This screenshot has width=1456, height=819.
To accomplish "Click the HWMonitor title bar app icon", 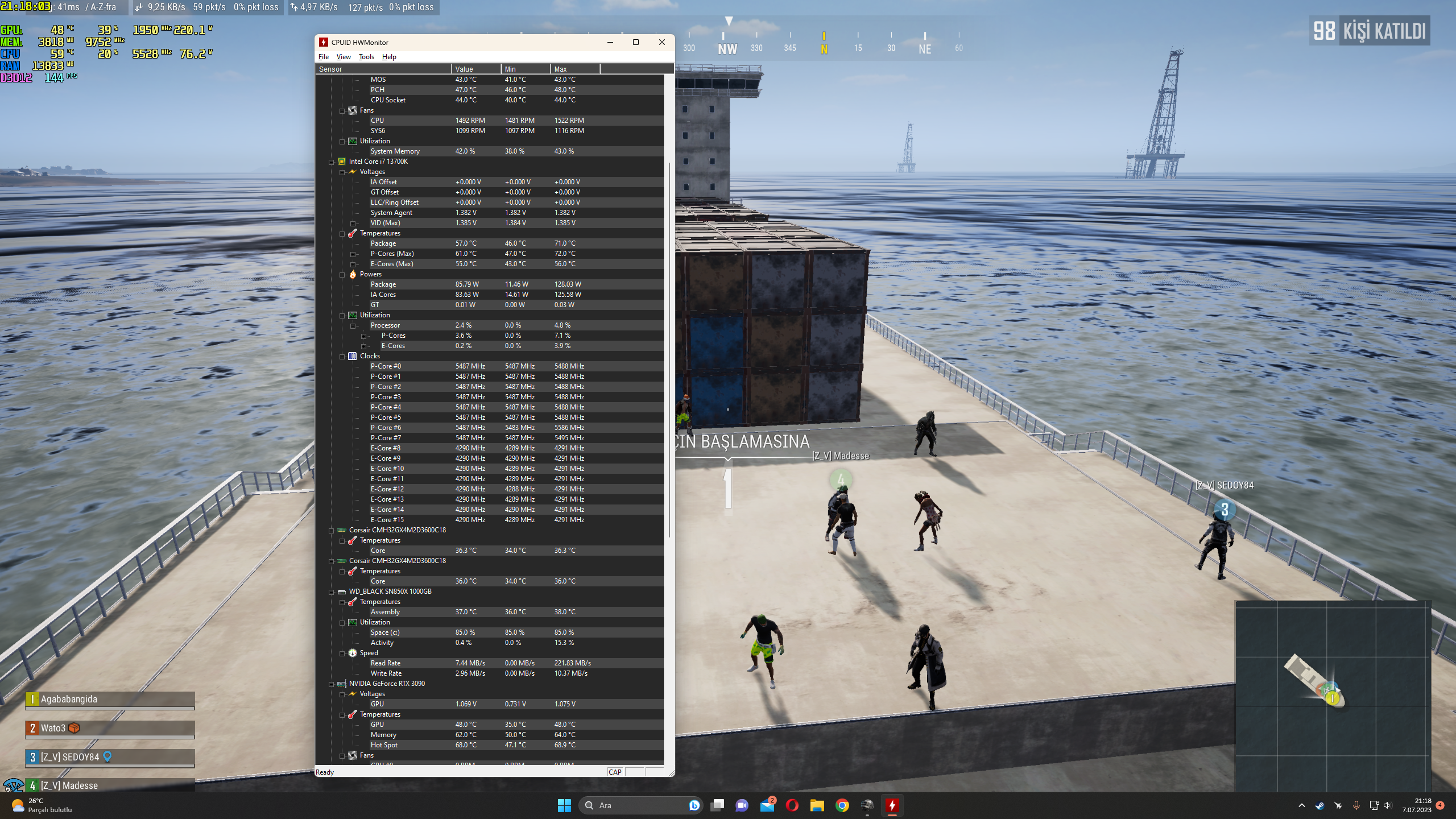I will pos(324,42).
